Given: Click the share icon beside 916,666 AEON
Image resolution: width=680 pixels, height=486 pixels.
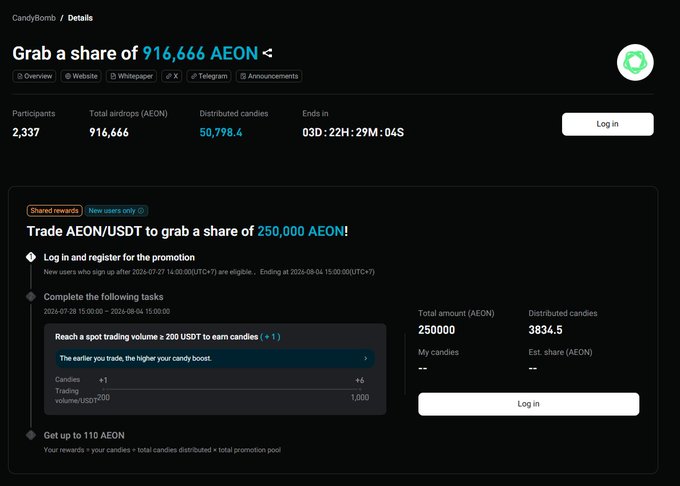Looking at the screenshot, I should tap(268, 53).
